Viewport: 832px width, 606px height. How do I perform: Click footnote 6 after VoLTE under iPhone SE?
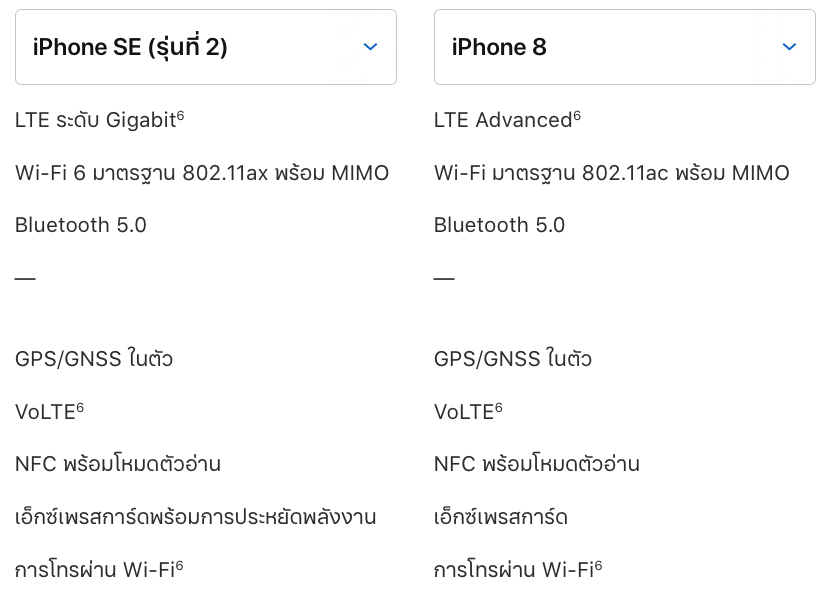click(80, 407)
